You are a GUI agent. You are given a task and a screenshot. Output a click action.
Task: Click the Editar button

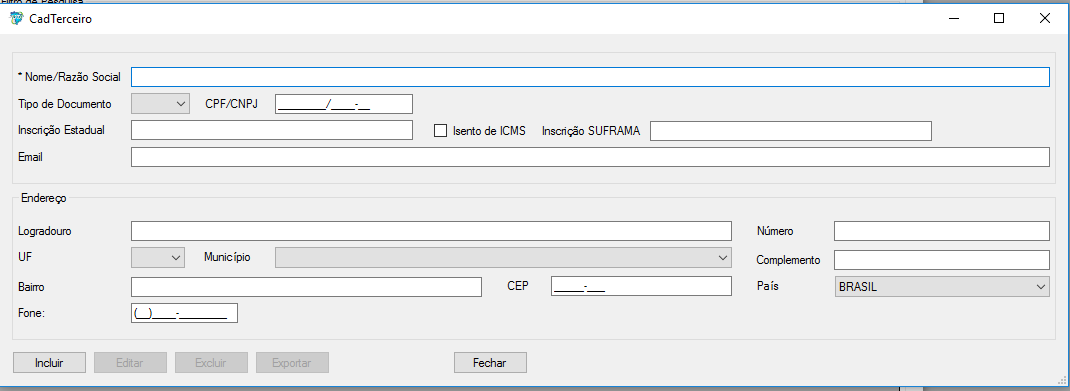click(130, 362)
